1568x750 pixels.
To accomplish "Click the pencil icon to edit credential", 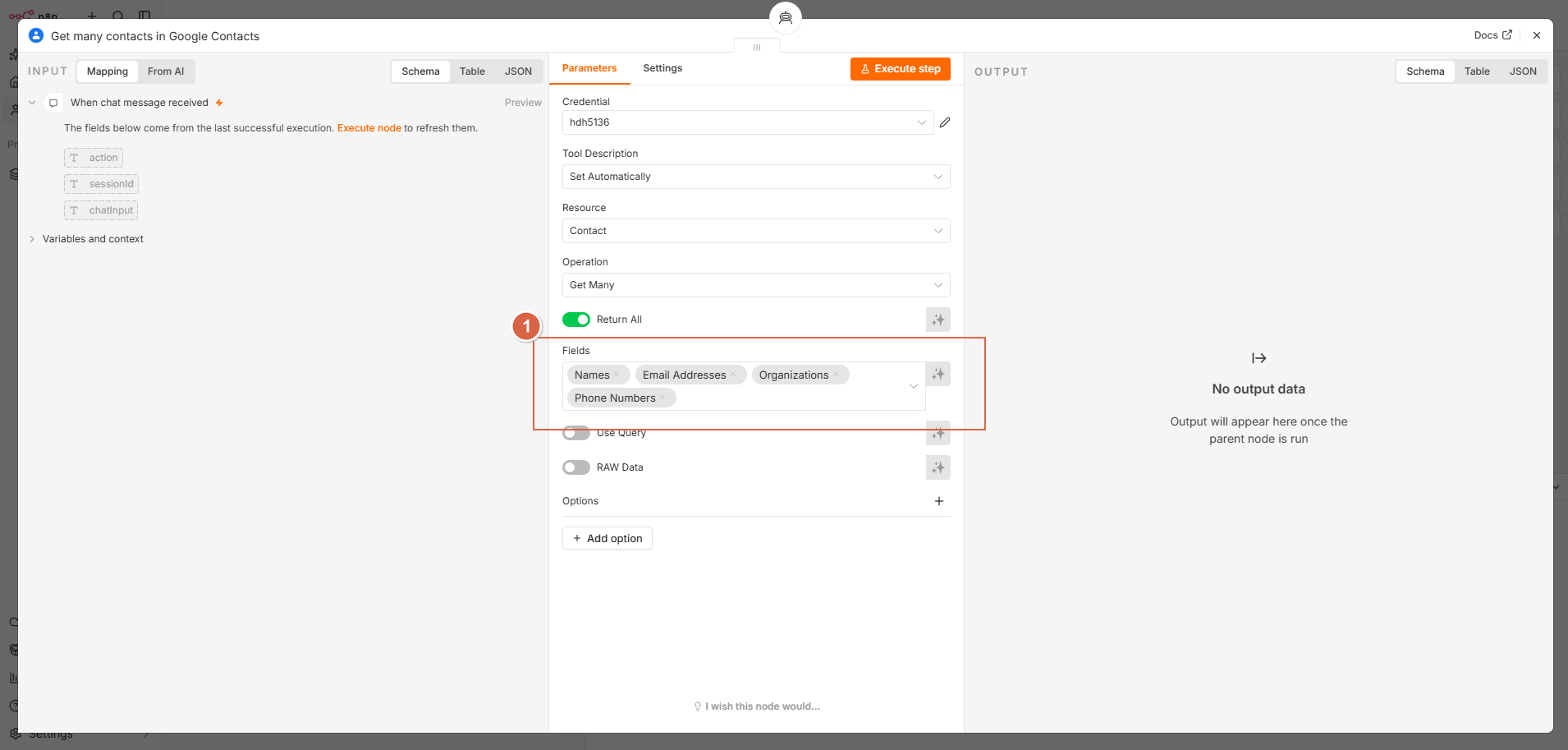I will (945, 122).
